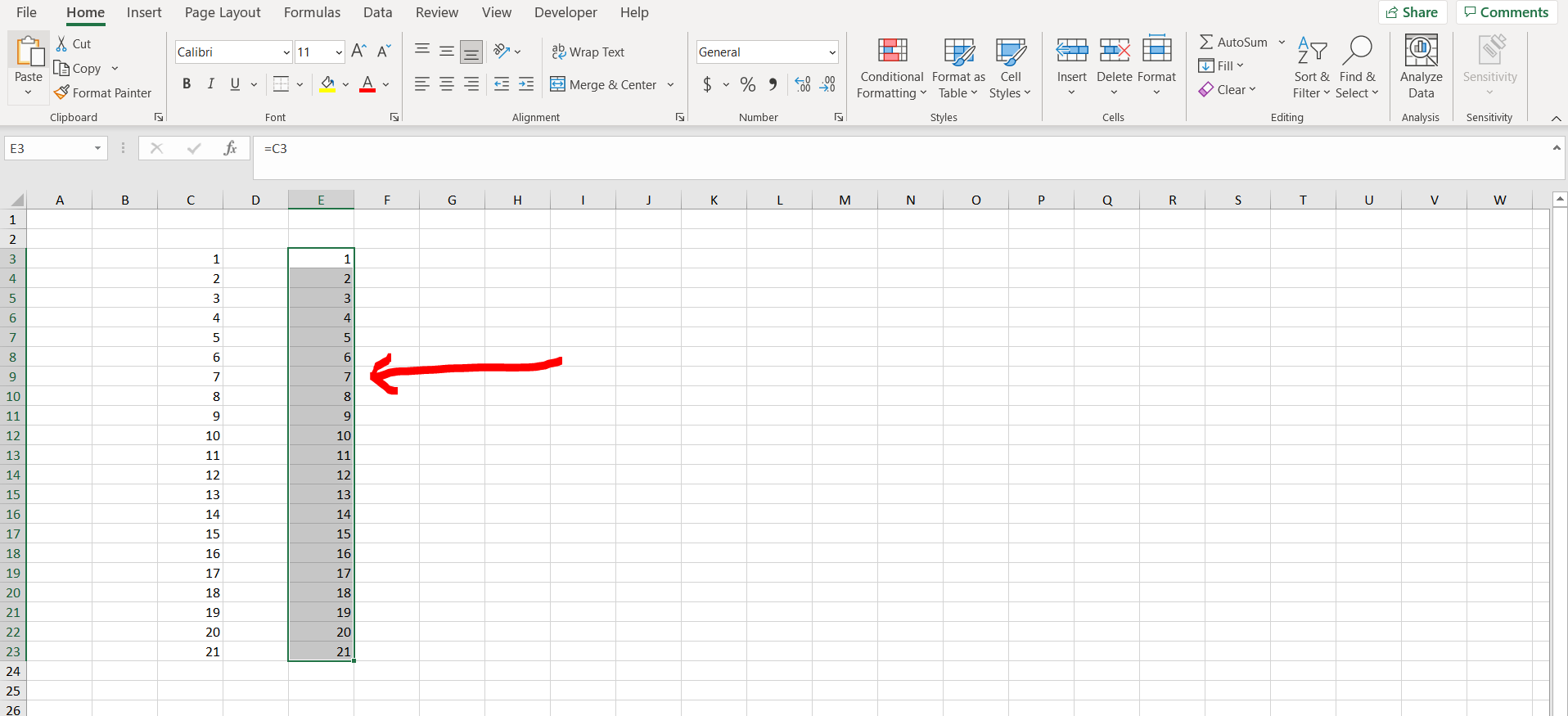This screenshot has width=1568, height=716.
Task: Click Increase Decimal icon
Action: point(803,84)
